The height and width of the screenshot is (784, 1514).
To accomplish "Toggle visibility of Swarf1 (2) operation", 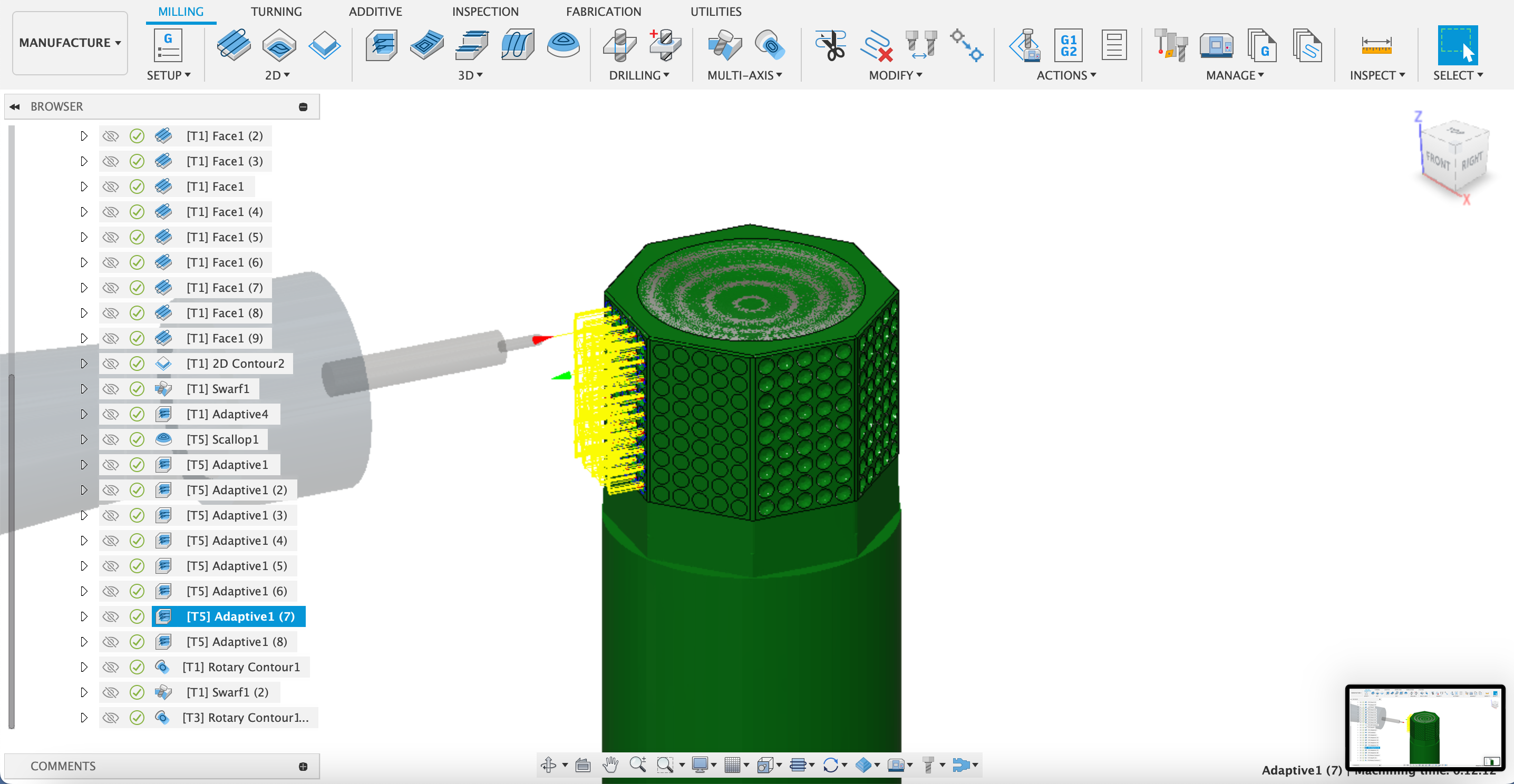I will point(111,692).
